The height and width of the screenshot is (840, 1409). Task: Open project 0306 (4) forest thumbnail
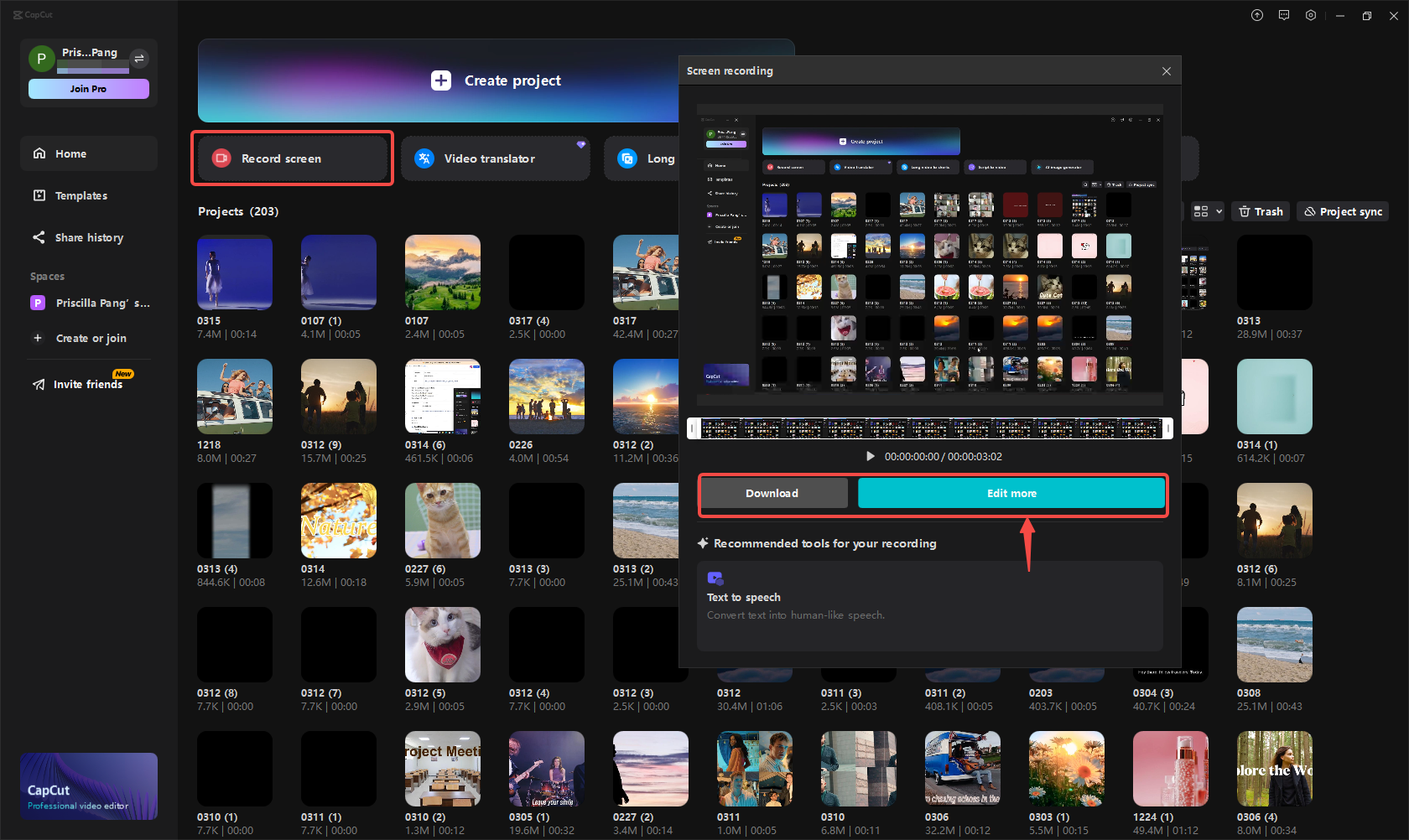click(x=1275, y=769)
